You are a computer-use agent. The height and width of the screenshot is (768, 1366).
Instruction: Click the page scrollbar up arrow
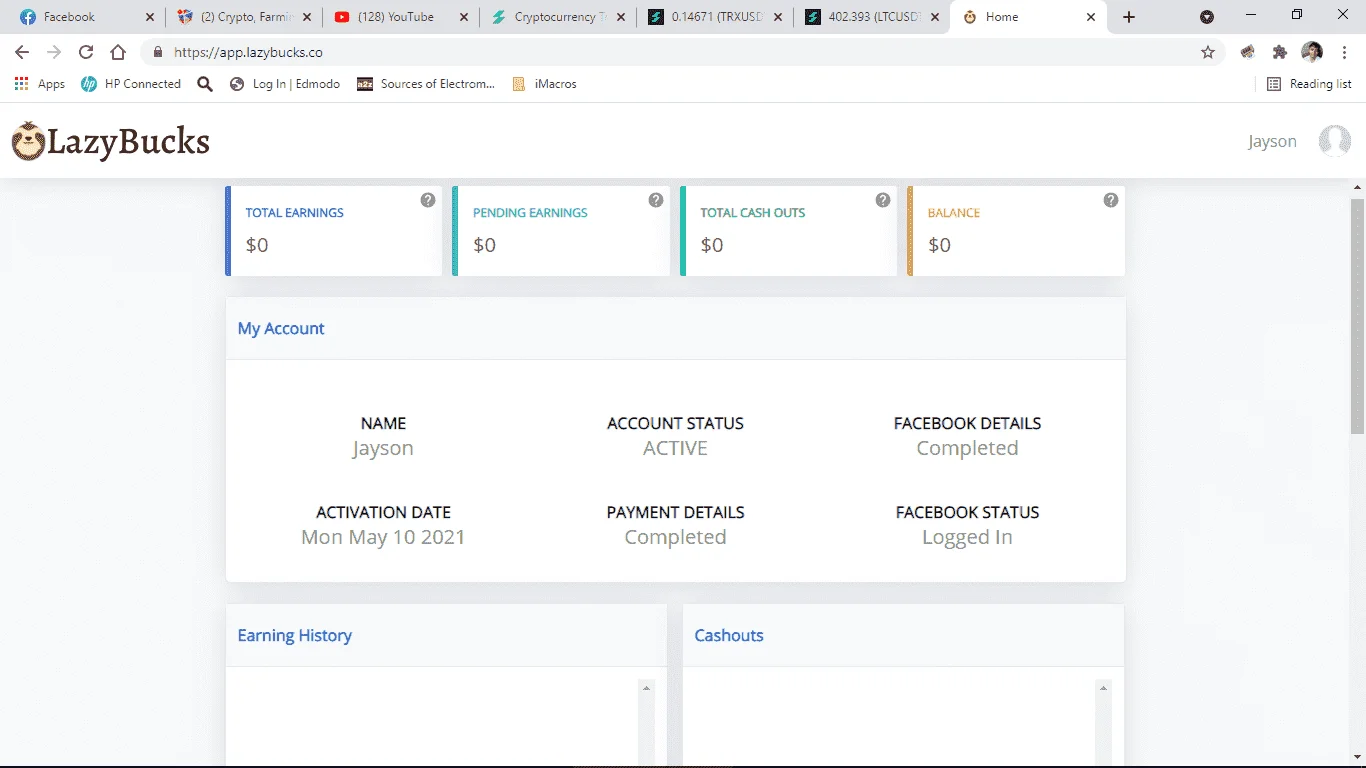[x=1357, y=188]
